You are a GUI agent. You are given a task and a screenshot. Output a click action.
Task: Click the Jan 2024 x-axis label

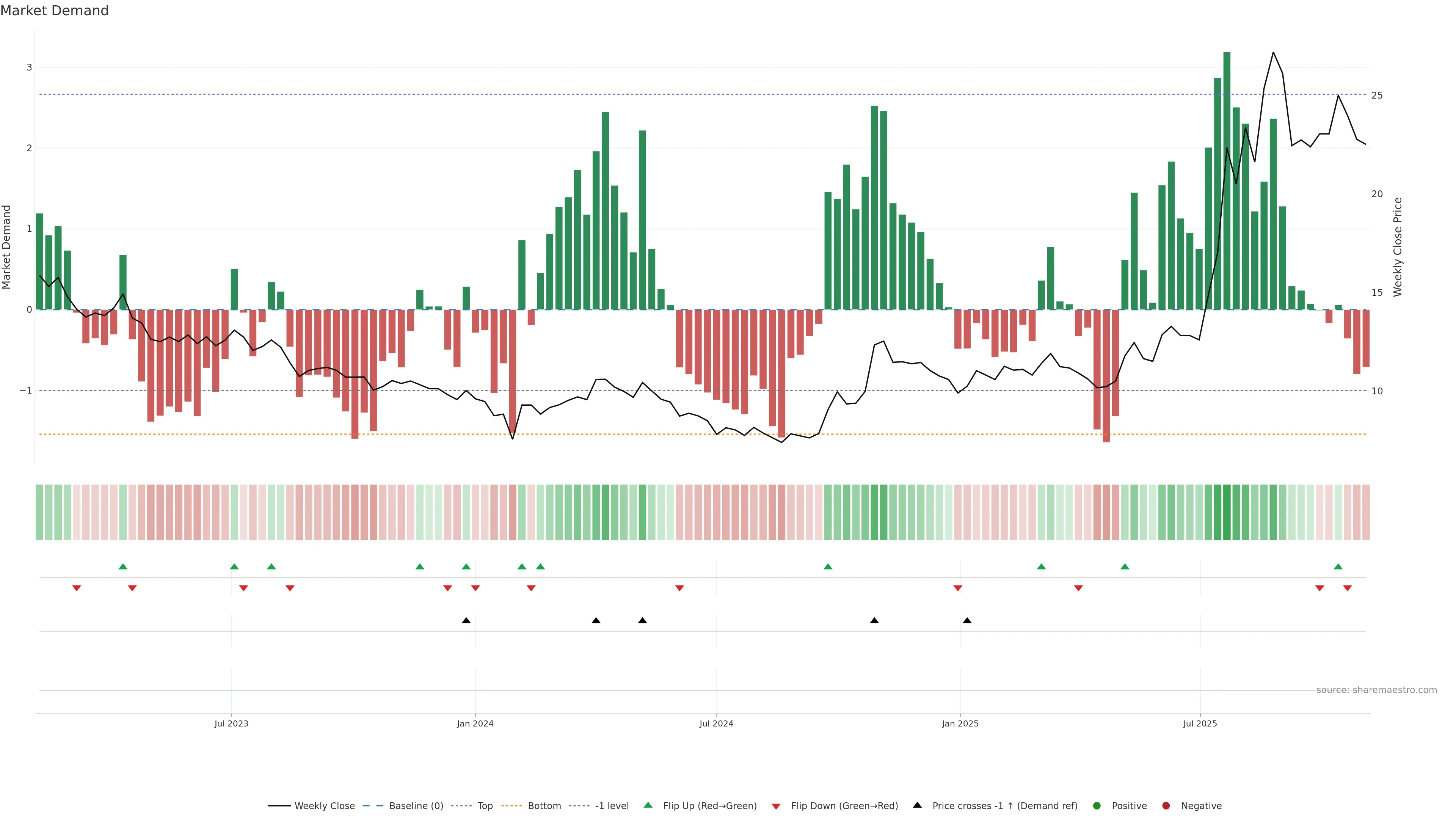tap(475, 724)
